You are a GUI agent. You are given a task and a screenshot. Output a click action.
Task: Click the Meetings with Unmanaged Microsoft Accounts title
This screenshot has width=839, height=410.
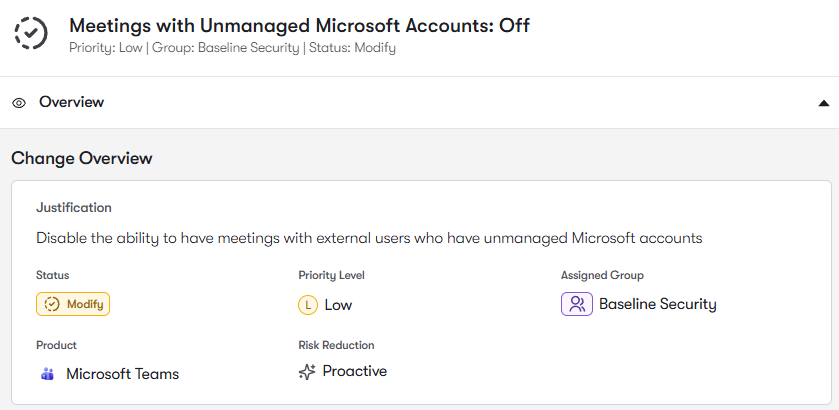click(x=299, y=25)
